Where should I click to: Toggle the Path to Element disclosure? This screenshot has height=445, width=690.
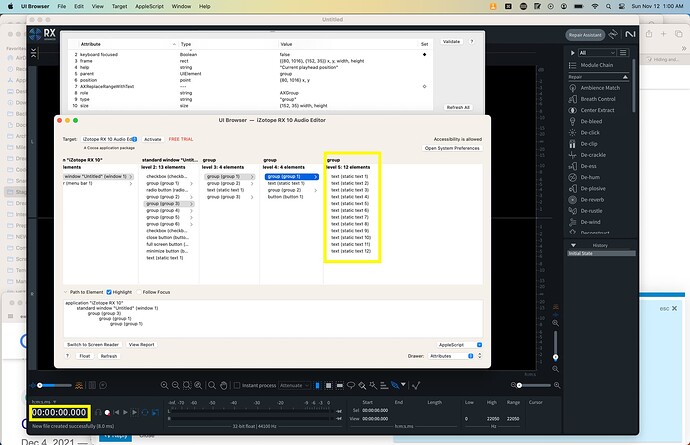point(66,292)
